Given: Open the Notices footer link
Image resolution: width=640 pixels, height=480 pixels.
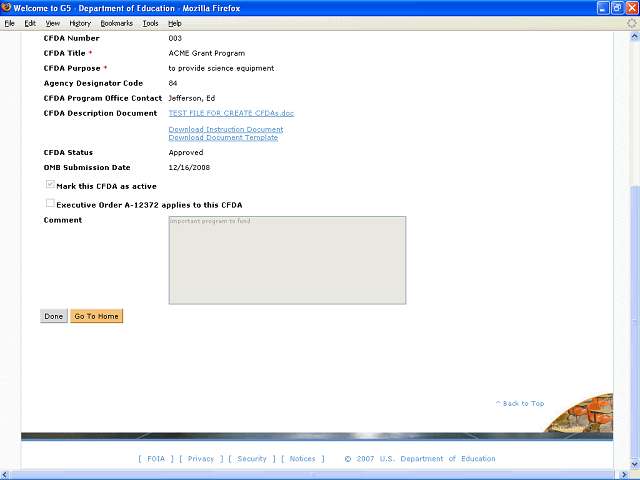Looking at the screenshot, I should coord(302,459).
